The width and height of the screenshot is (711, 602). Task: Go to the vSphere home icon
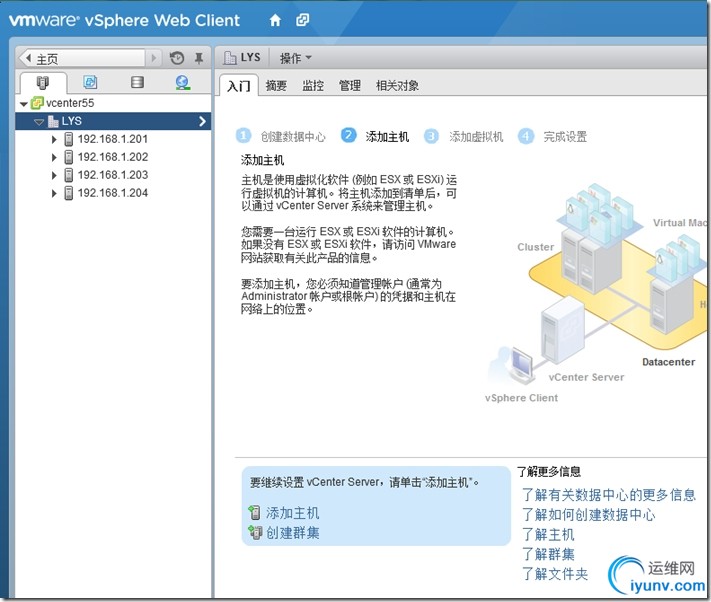point(275,20)
